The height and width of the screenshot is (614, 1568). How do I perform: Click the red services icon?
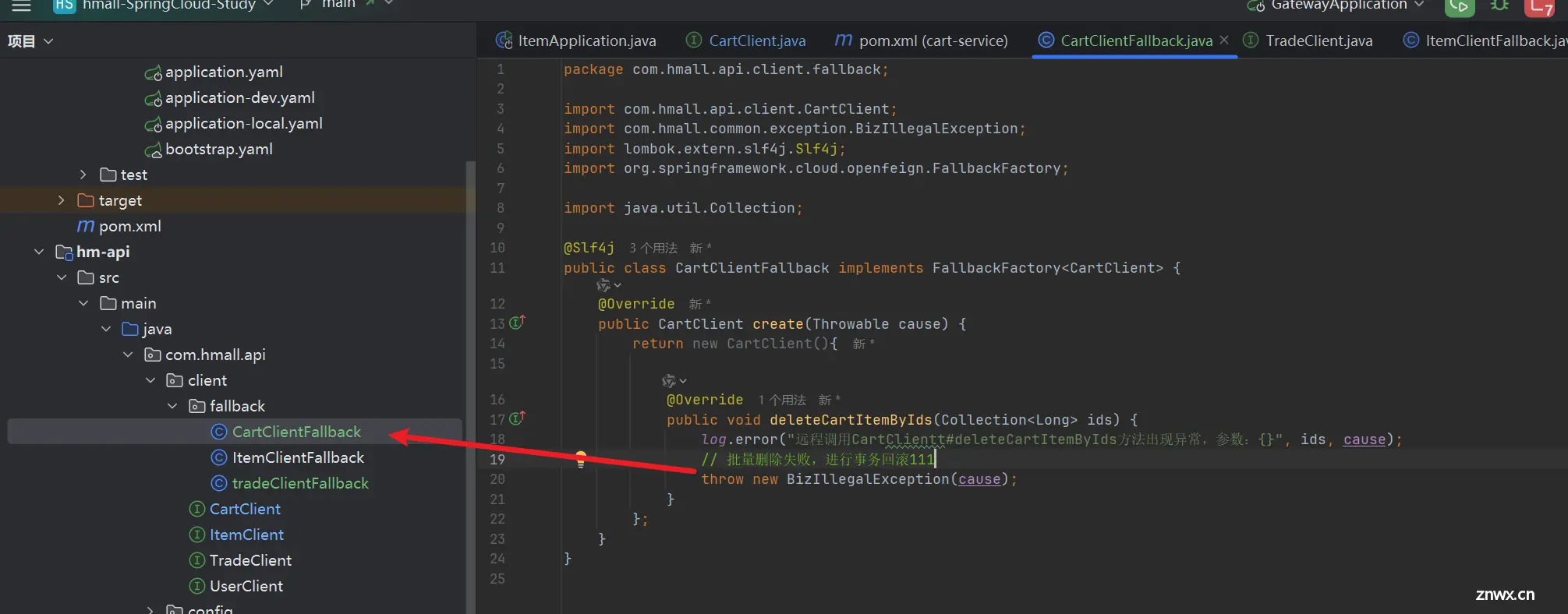pyautogui.click(x=1539, y=6)
